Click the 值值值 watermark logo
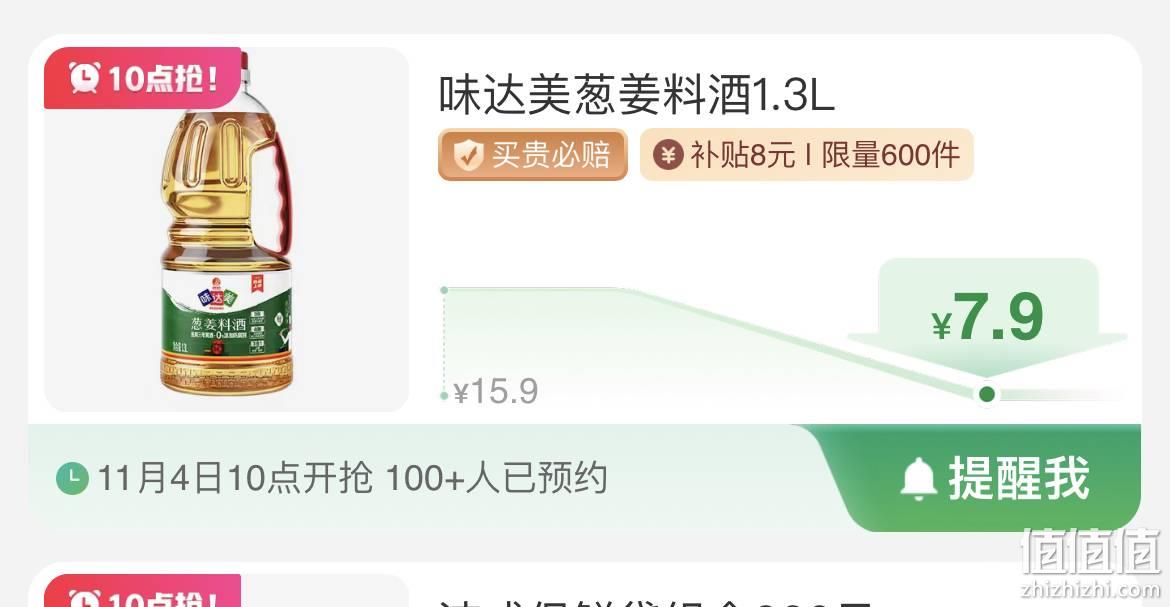The width and height of the screenshot is (1170, 607). 1091,562
